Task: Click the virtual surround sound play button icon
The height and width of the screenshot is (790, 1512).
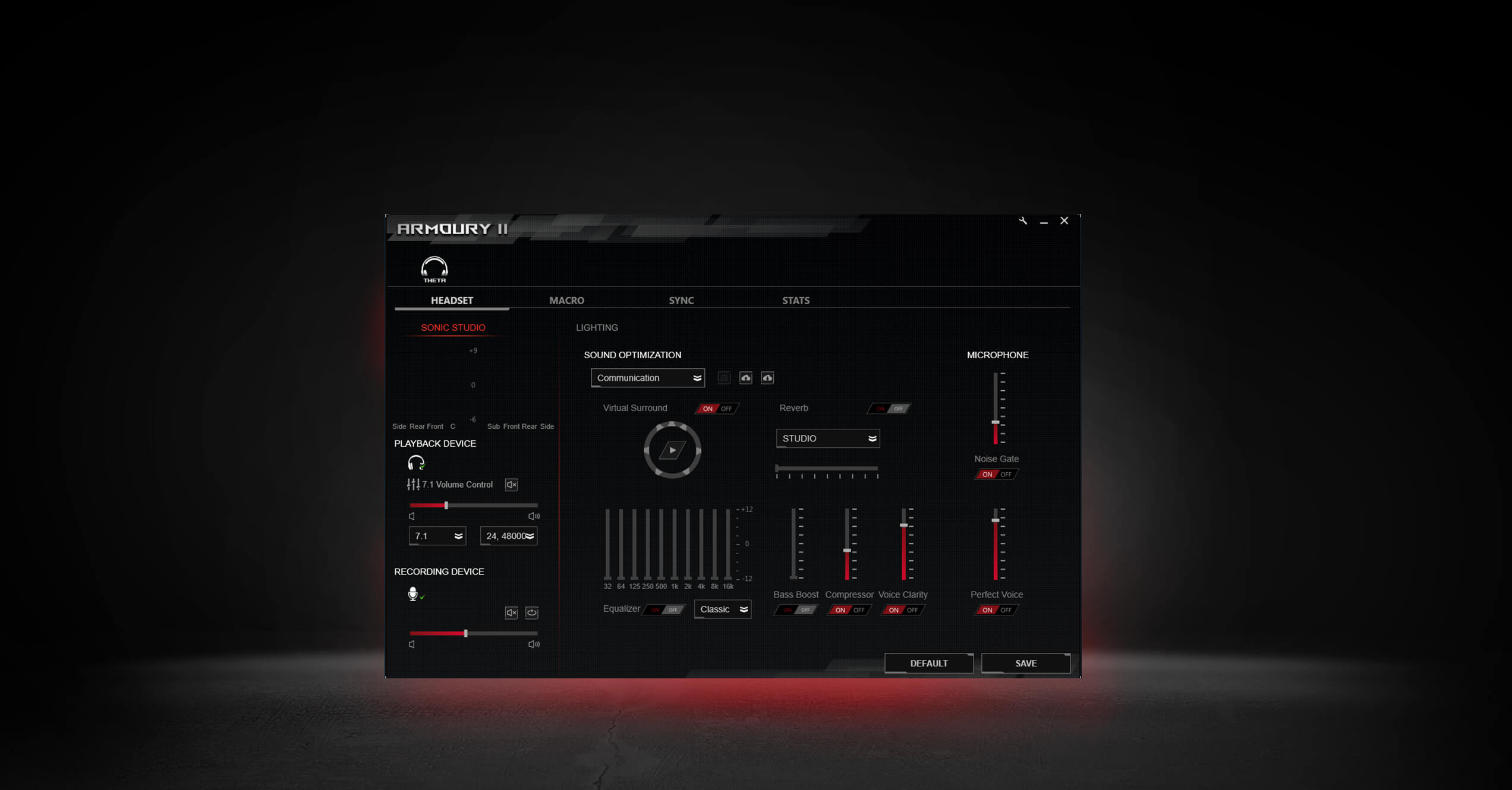Action: (672, 451)
